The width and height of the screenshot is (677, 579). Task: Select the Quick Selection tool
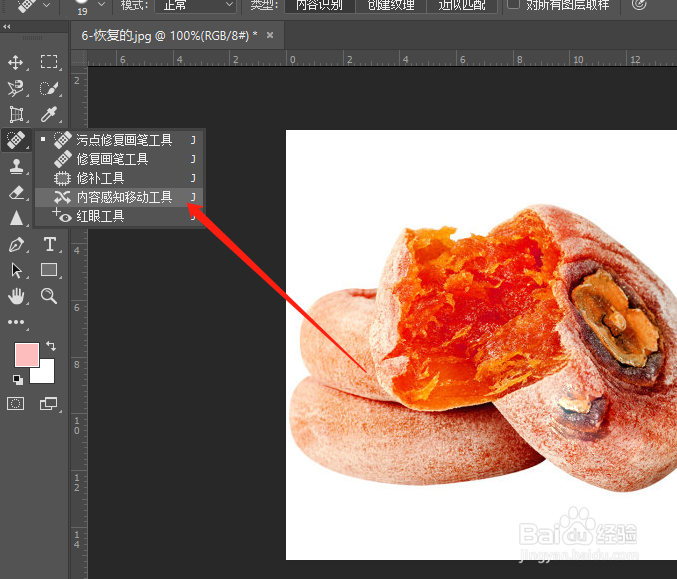49,88
